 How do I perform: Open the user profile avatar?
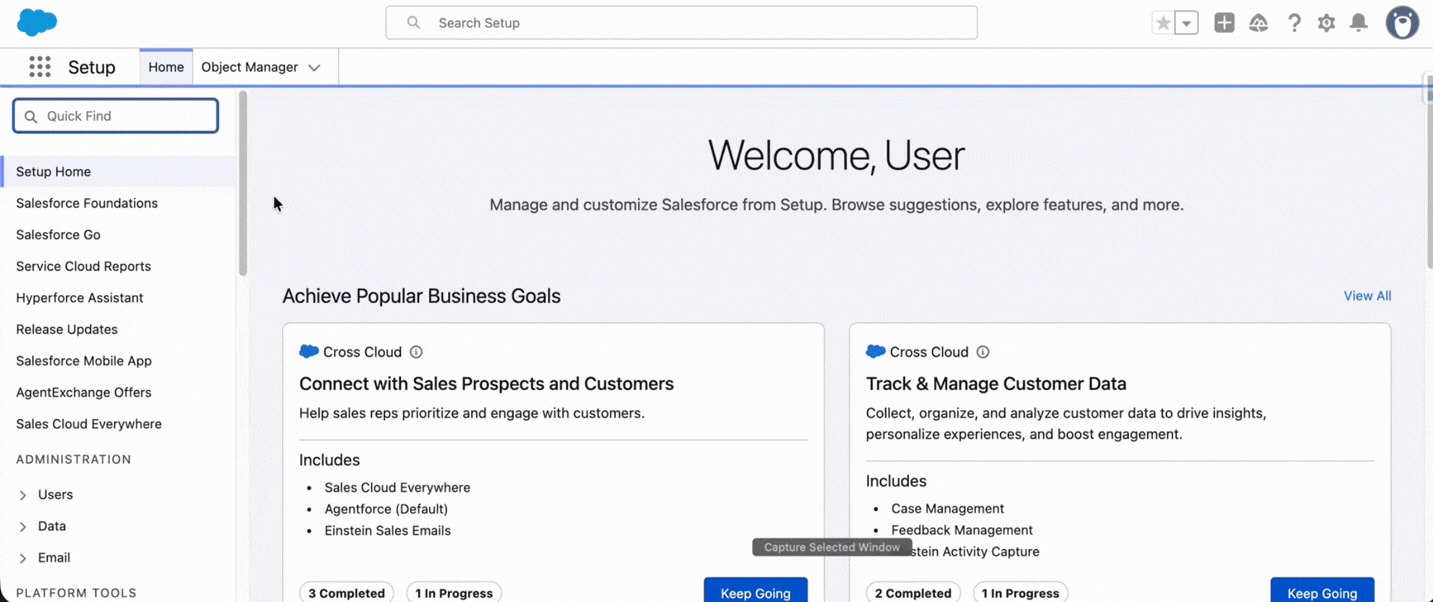tap(1402, 23)
